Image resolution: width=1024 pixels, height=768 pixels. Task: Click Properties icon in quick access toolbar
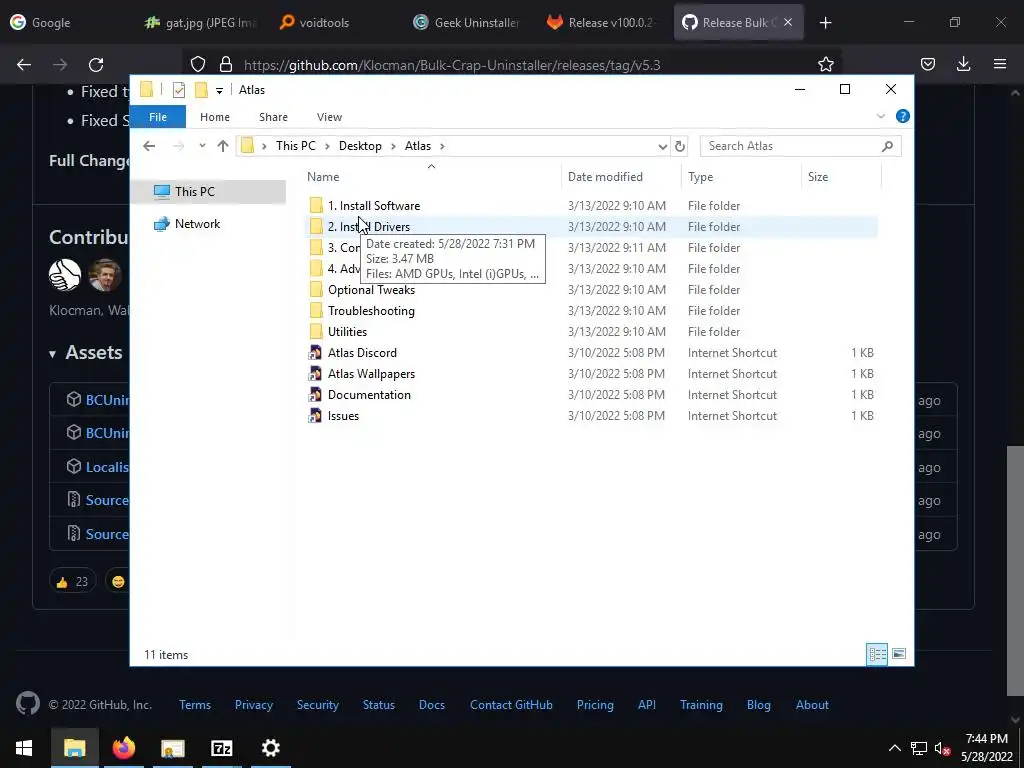pyautogui.click(x=178, y=90)
